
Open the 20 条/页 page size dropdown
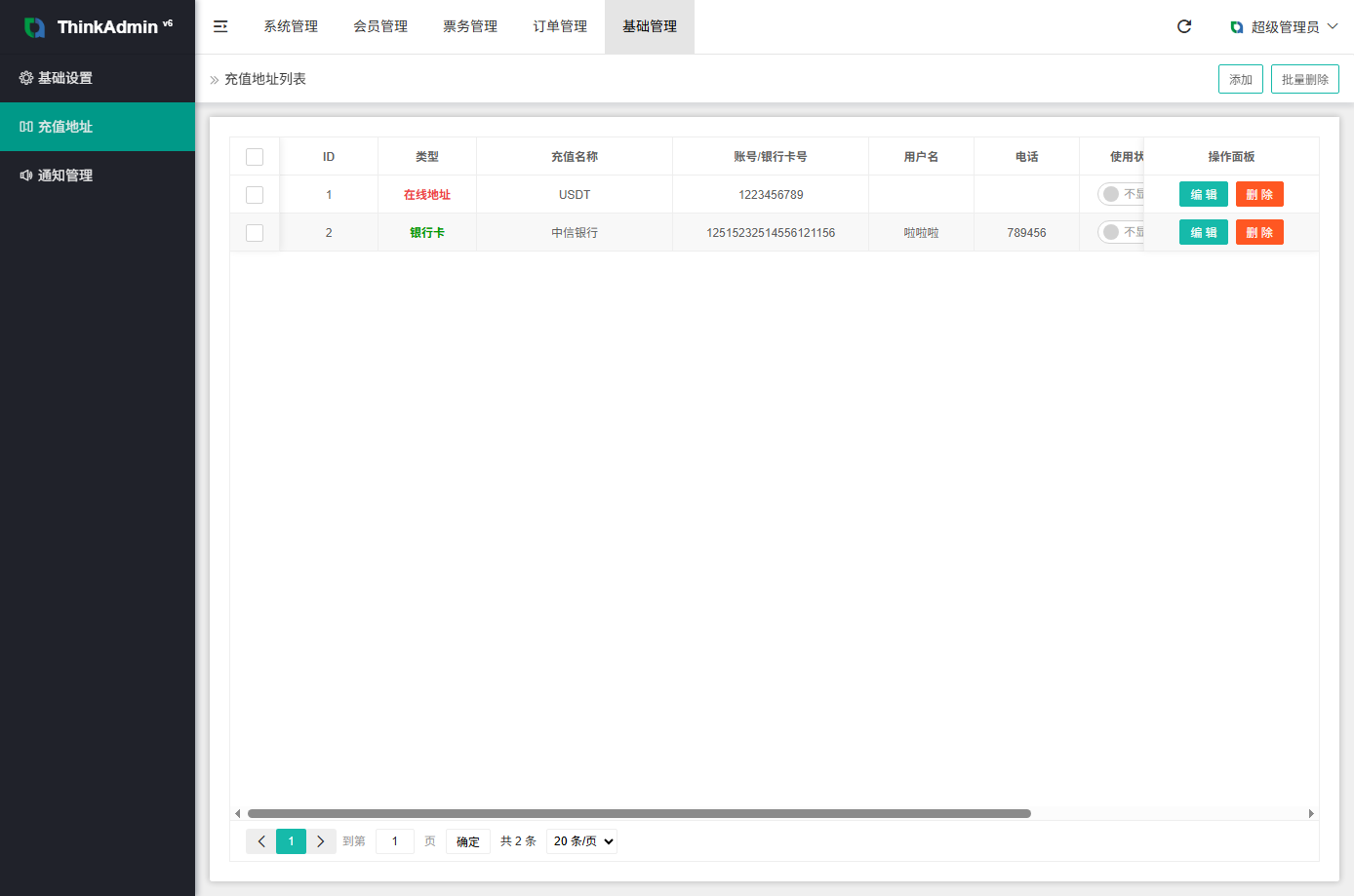(581, 841)
